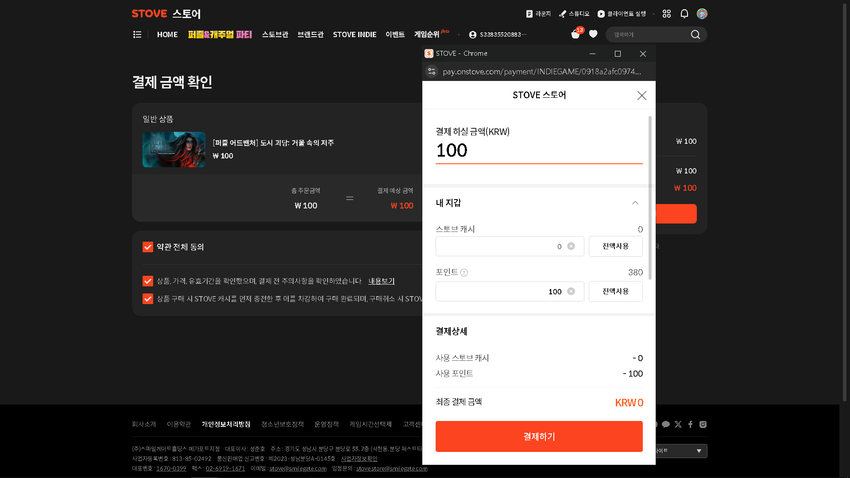Use all 포인트 with 전액사용
850x478 pixels.
(x=615, y=292)
